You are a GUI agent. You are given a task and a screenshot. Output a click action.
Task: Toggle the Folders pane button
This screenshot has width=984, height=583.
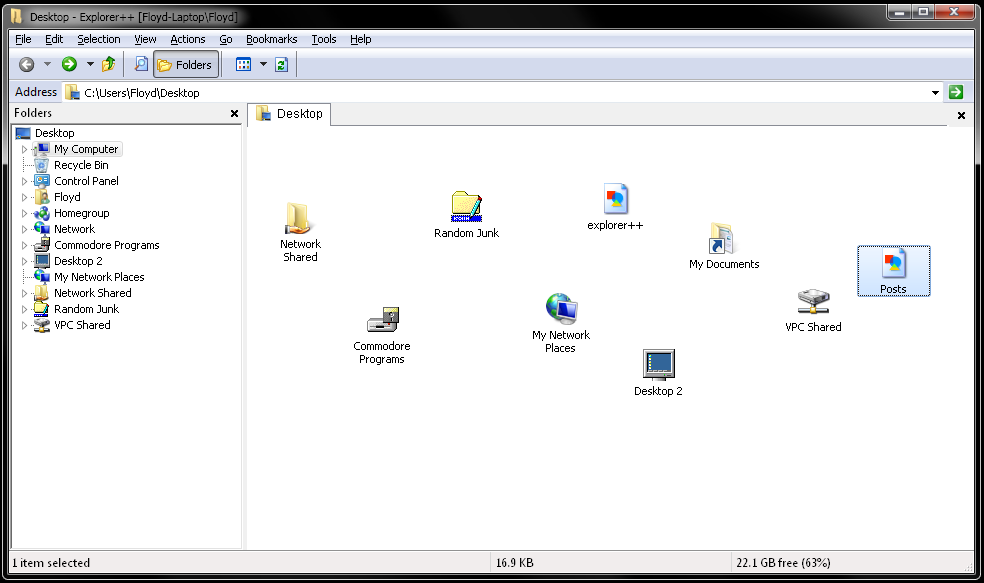(x=186, y=65)
